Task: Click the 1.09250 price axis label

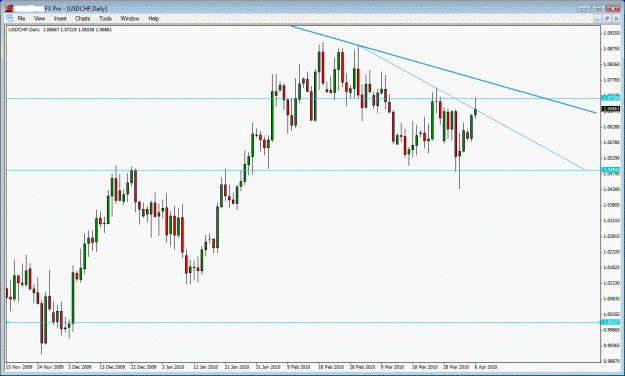Action: 611,33
